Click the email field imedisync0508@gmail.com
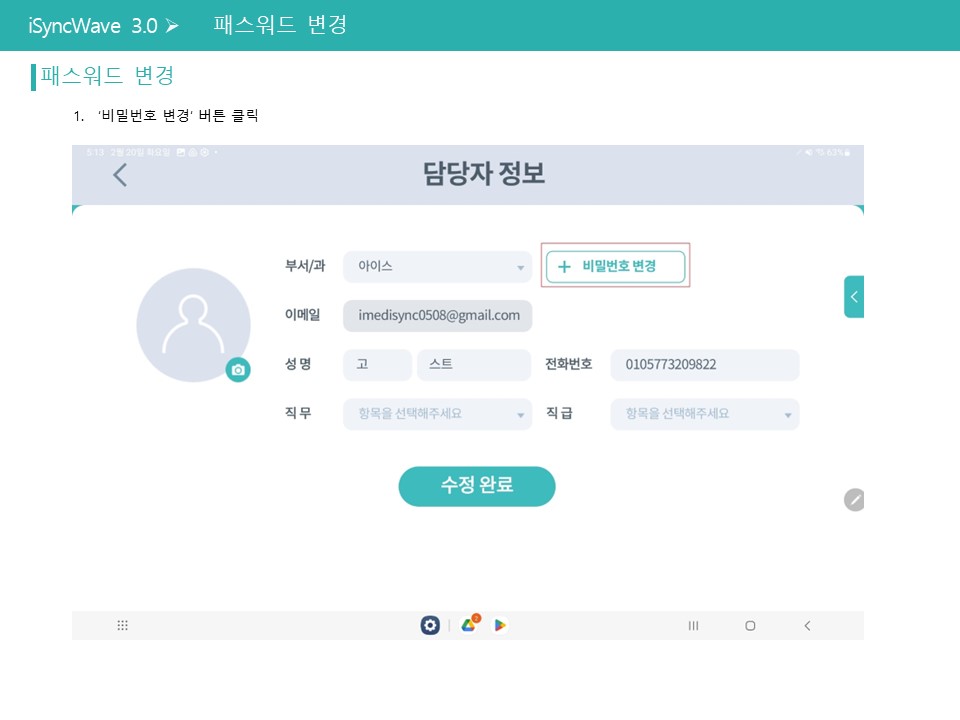This screenshot has height=720, width=960. [438, 316]
